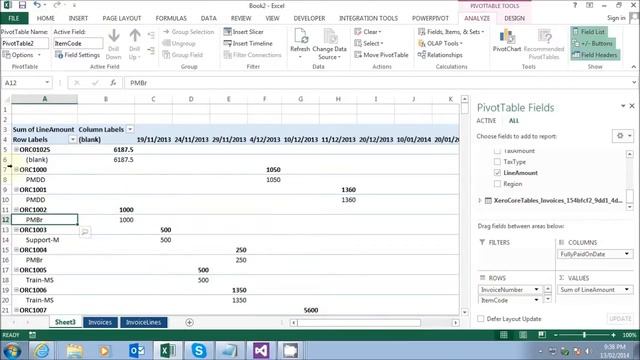Open the Name Box dropdown

[47, 82]
